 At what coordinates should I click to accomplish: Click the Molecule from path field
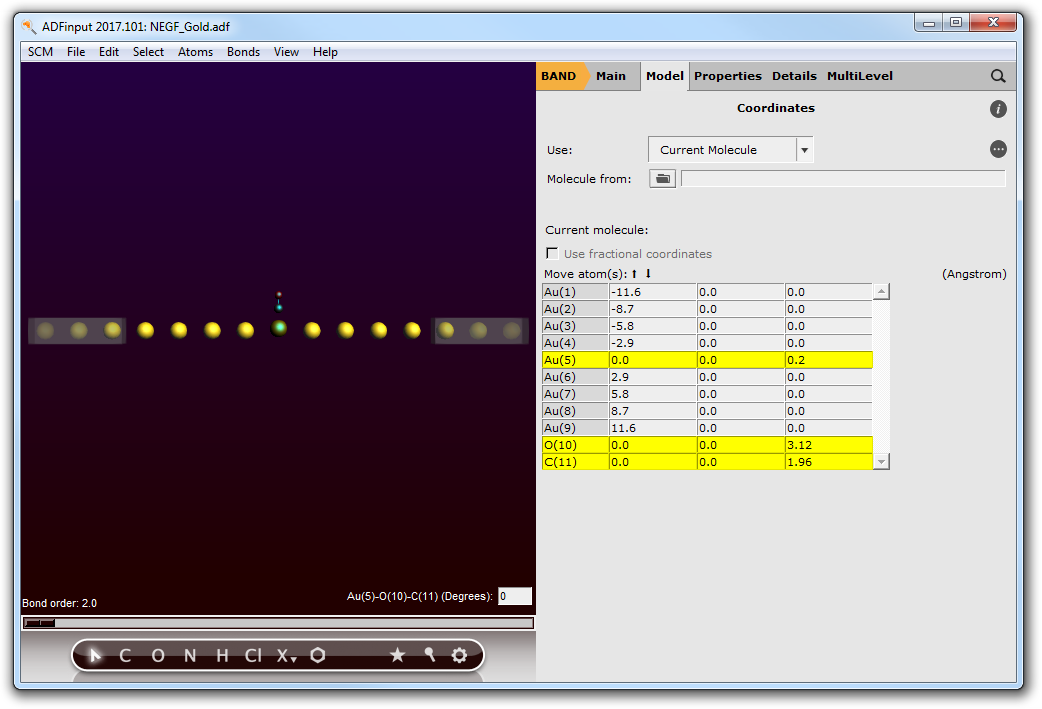(x=843, y=179)
